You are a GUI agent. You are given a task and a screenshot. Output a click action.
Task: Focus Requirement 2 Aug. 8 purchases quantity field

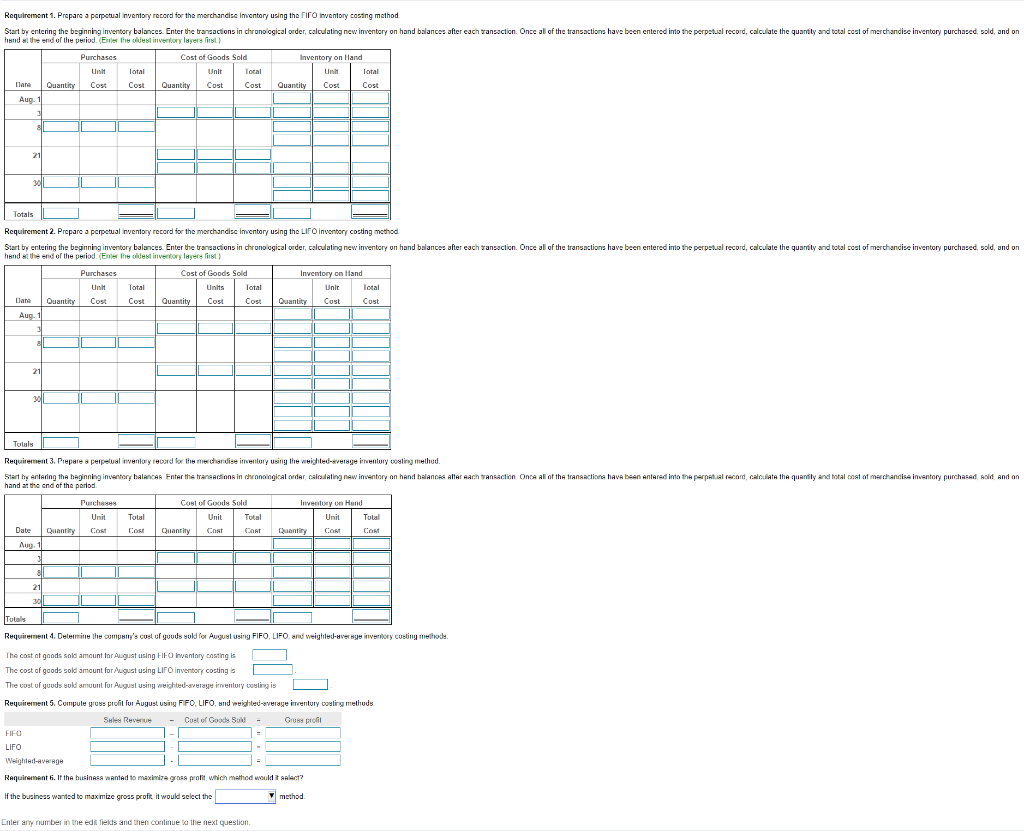(x=61, y=342)
